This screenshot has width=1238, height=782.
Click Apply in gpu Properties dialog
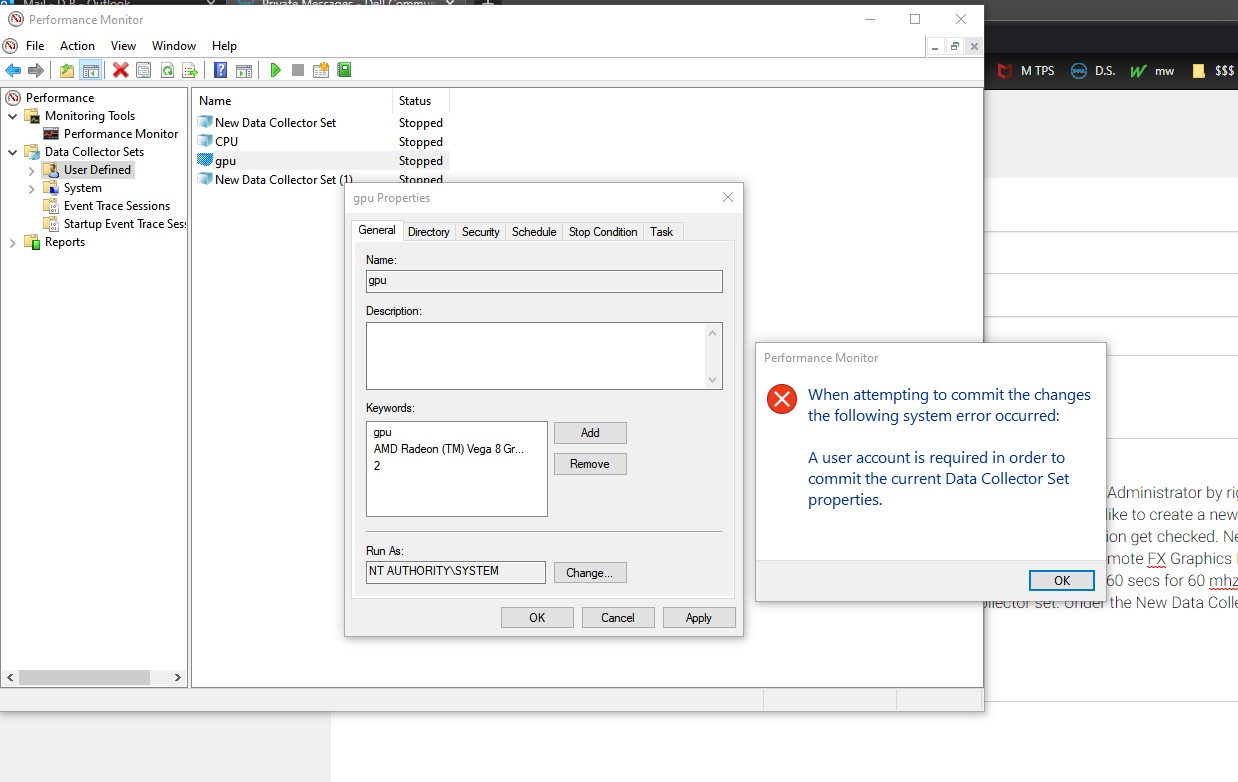click(x=699, y=618)
